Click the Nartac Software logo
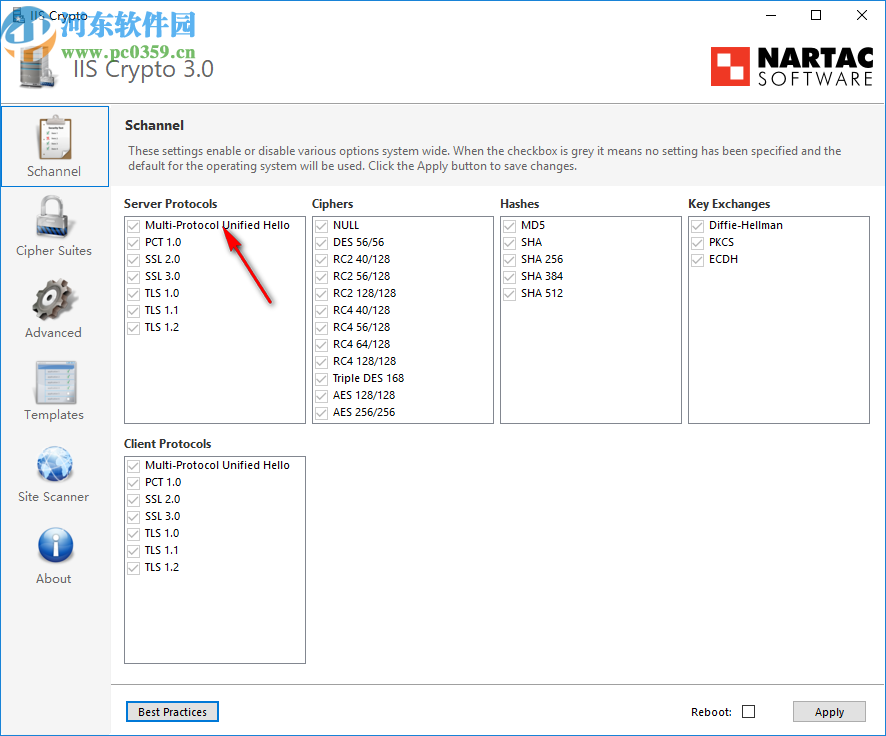This screenshot has height=736, width=886. 792,66
